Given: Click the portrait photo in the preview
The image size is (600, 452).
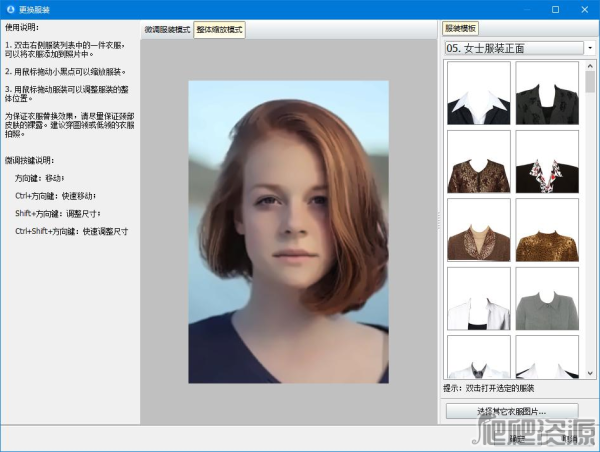Looking at the screenshot, I should point(289,232).
